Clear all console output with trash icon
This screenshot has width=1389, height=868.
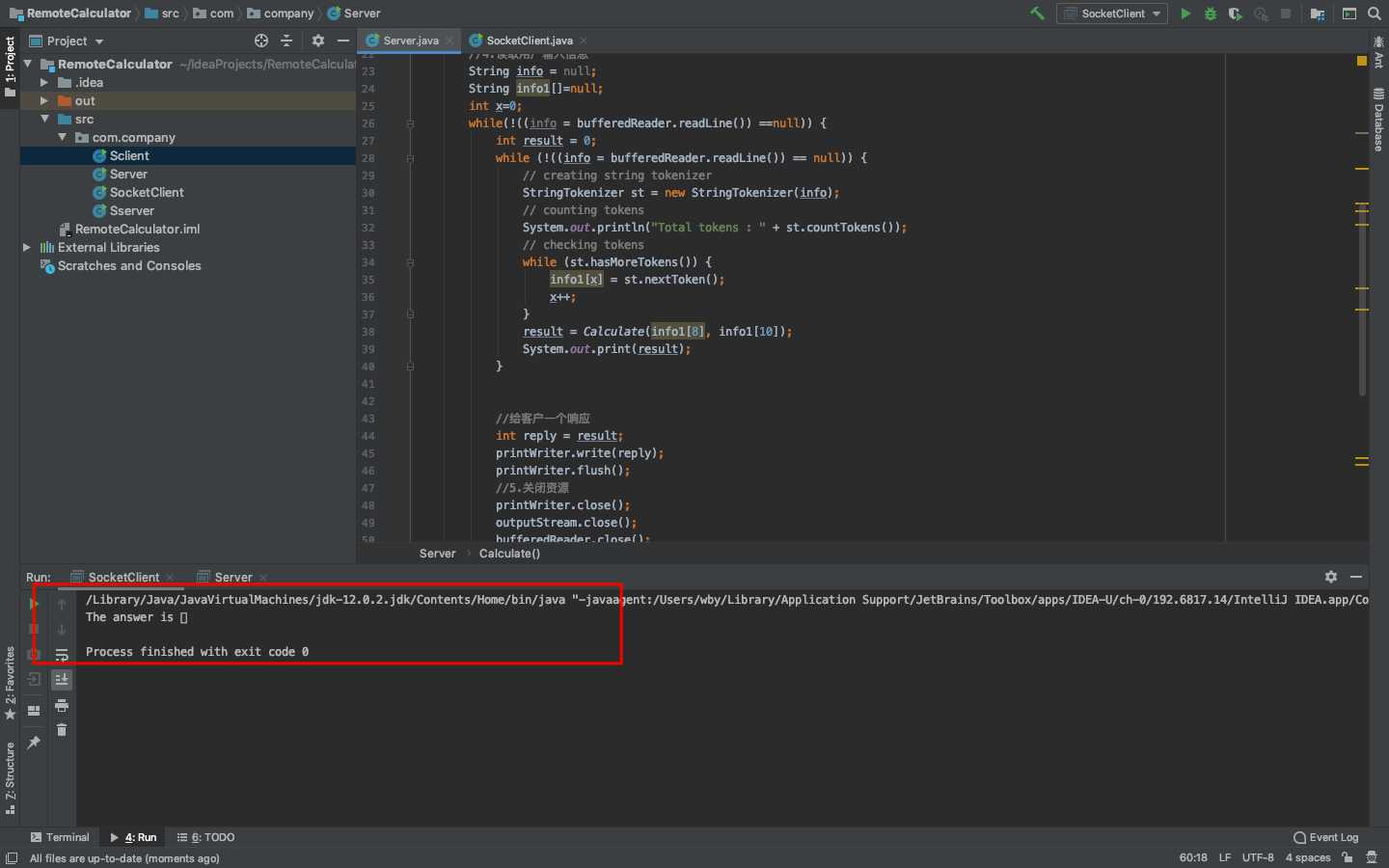click(x=62, y=730)
